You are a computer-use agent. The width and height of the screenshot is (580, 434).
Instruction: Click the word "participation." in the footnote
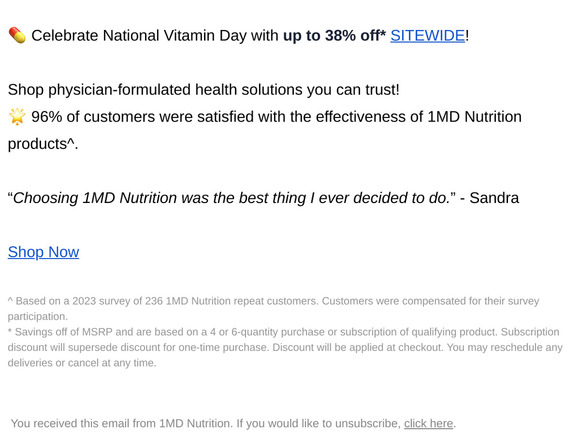coord(38,317)
